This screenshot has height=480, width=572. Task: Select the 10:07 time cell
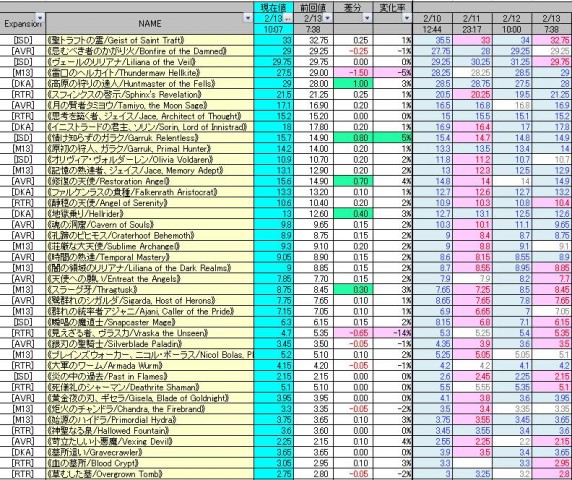(x=273, y=30)
